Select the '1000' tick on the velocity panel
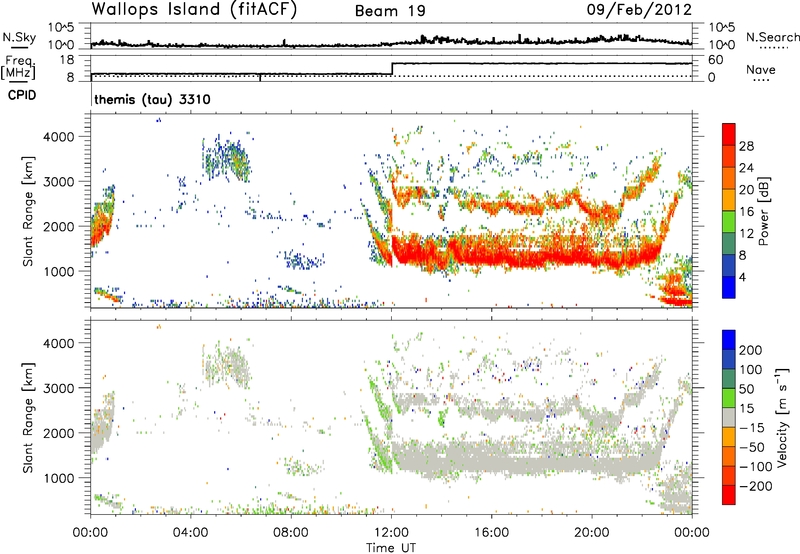 coord(61,478)
